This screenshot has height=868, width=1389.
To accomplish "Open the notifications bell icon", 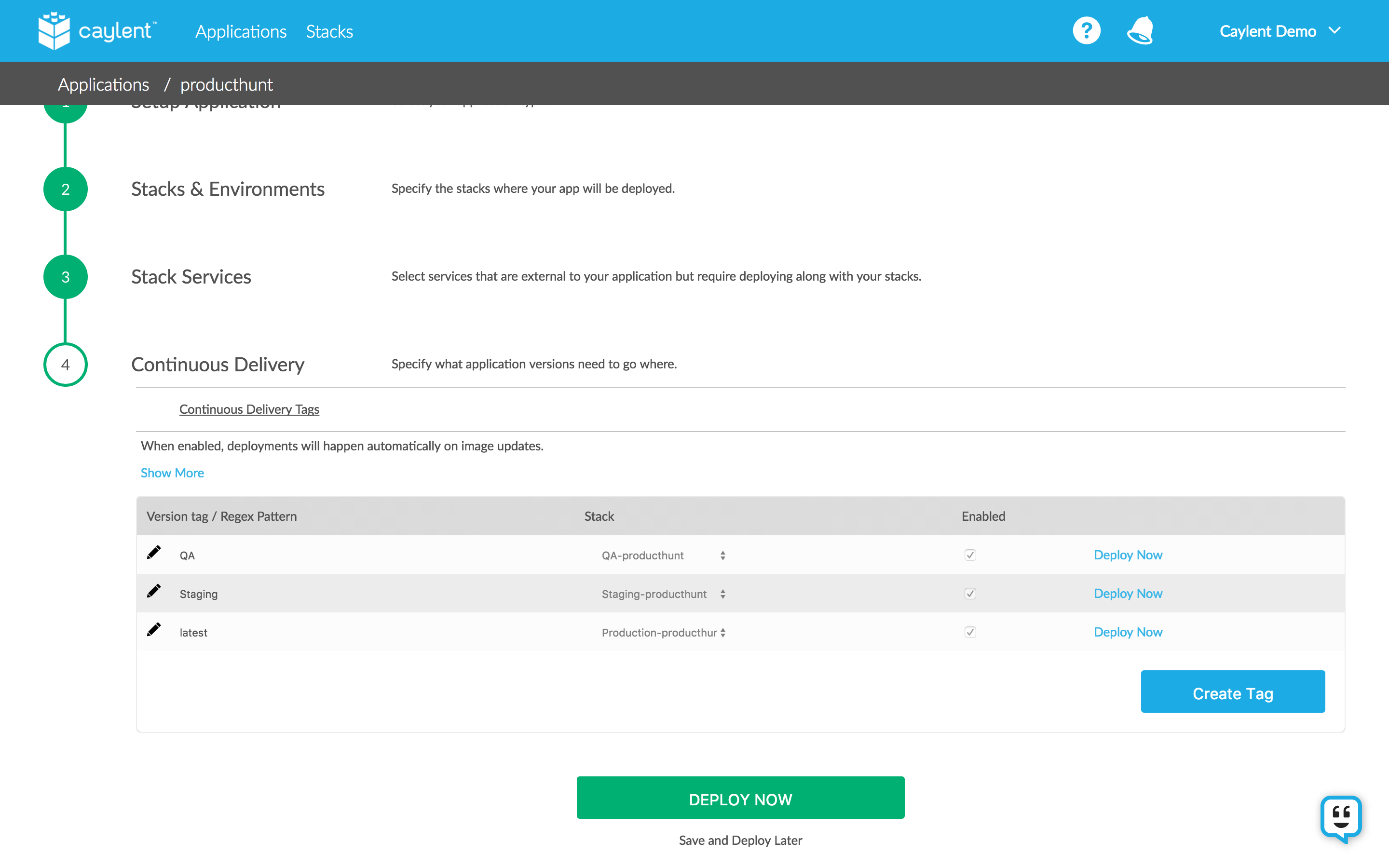I will [1140, 31].
